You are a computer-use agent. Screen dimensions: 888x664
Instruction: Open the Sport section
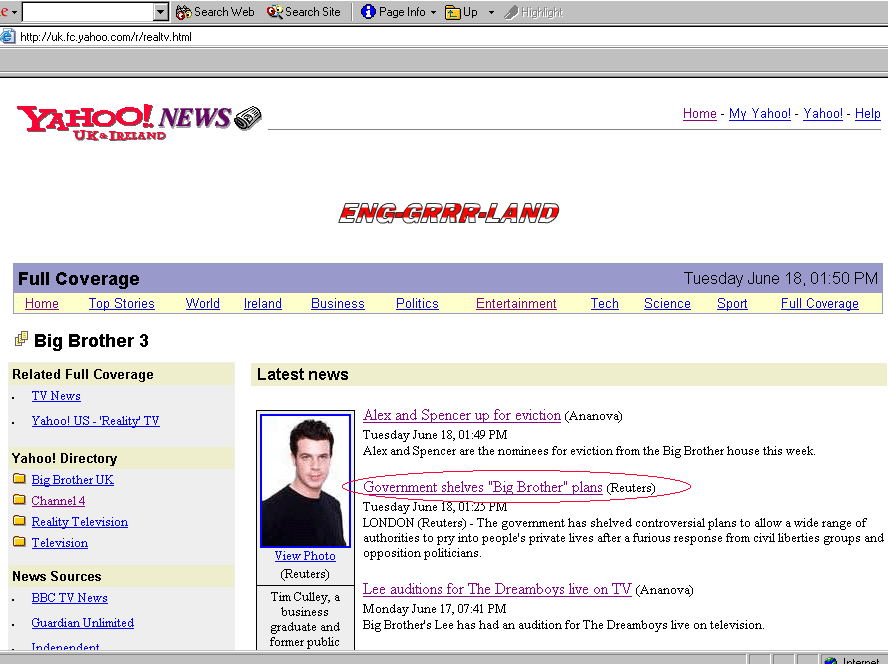click(x=732, y=304)
